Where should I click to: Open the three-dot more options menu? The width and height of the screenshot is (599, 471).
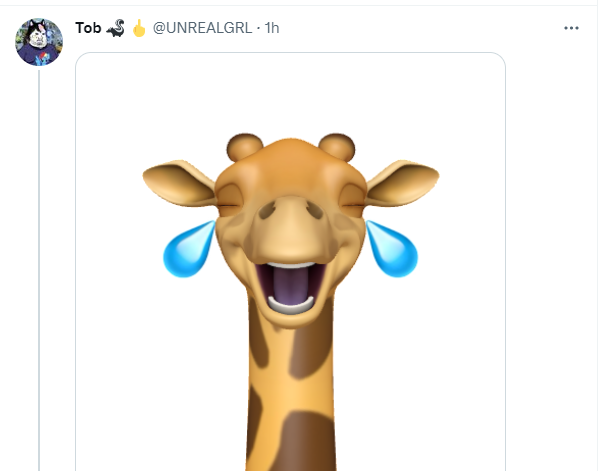pos(571,28)
